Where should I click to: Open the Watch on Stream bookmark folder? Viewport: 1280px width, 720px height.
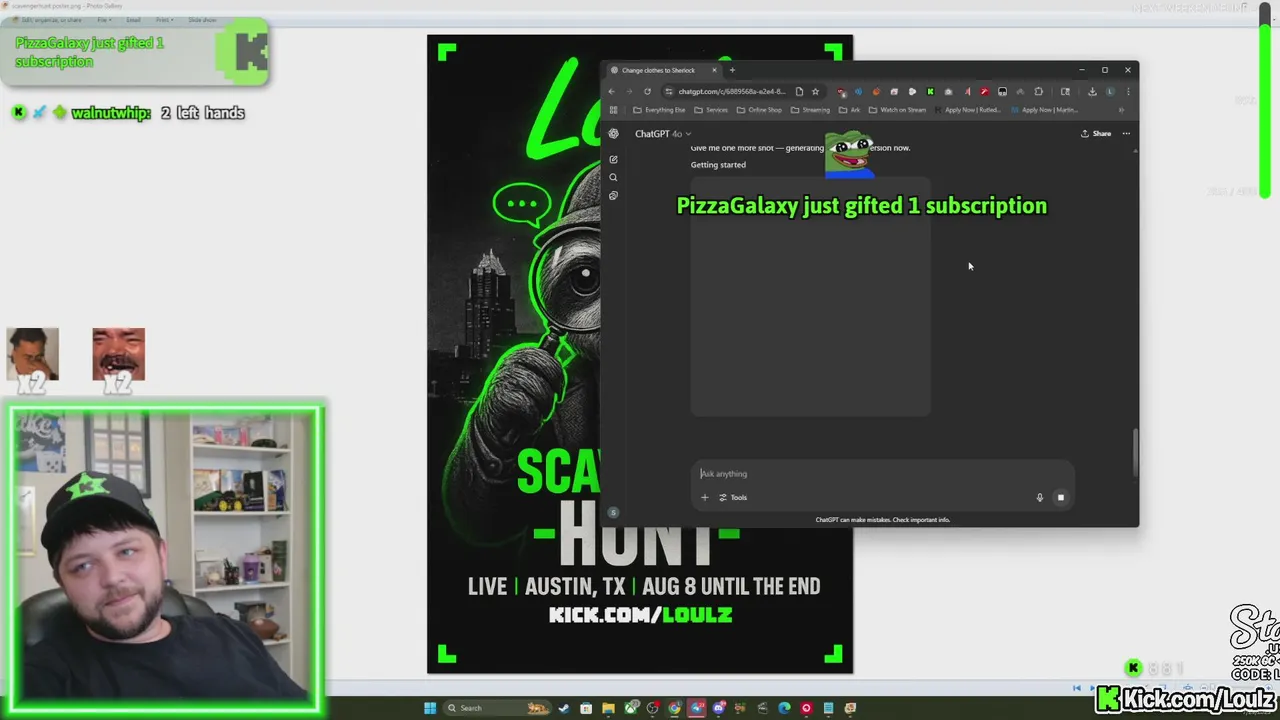[x=897, y=110]
